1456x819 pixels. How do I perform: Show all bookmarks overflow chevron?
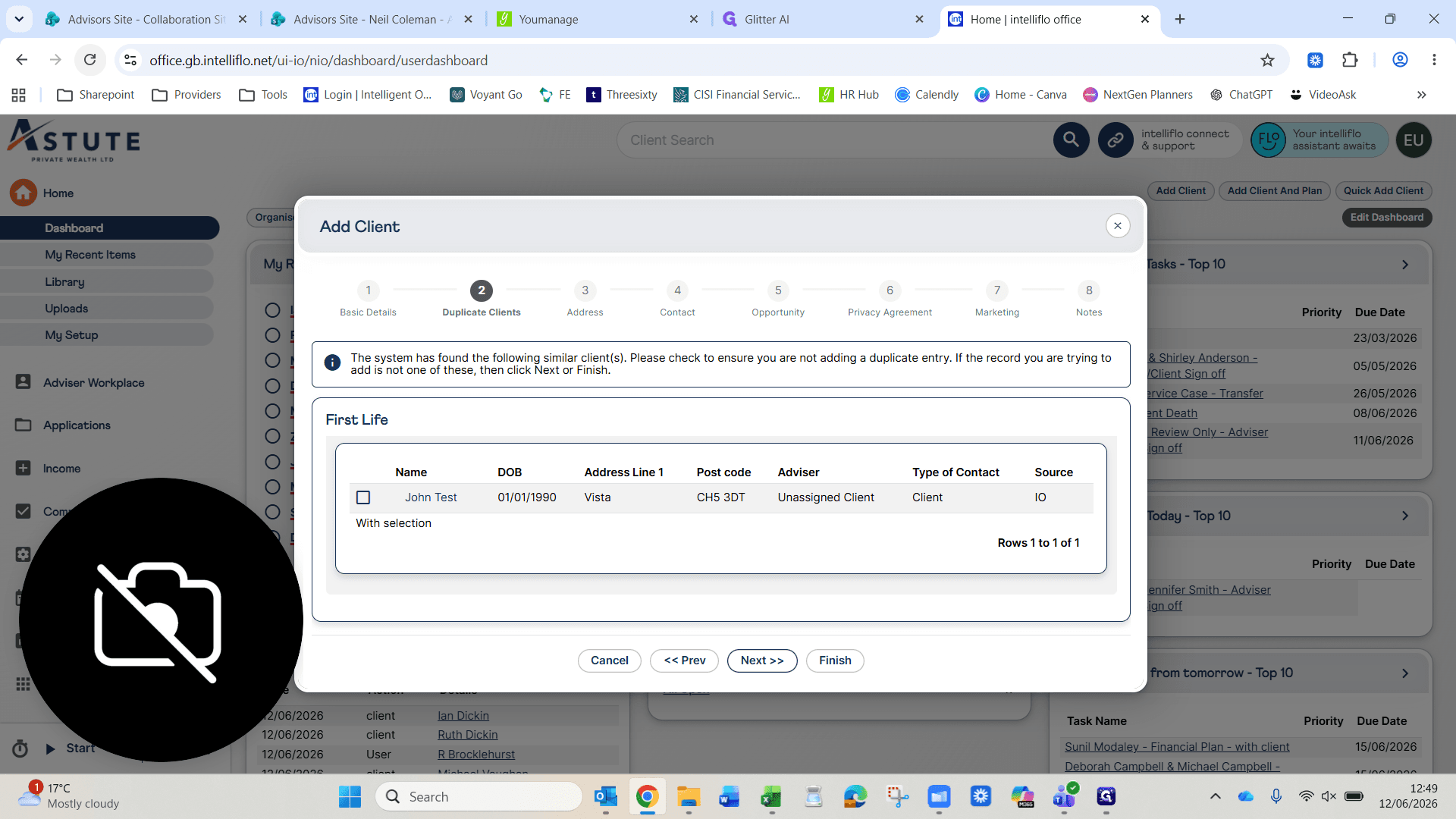click(x=1421, y=95)
